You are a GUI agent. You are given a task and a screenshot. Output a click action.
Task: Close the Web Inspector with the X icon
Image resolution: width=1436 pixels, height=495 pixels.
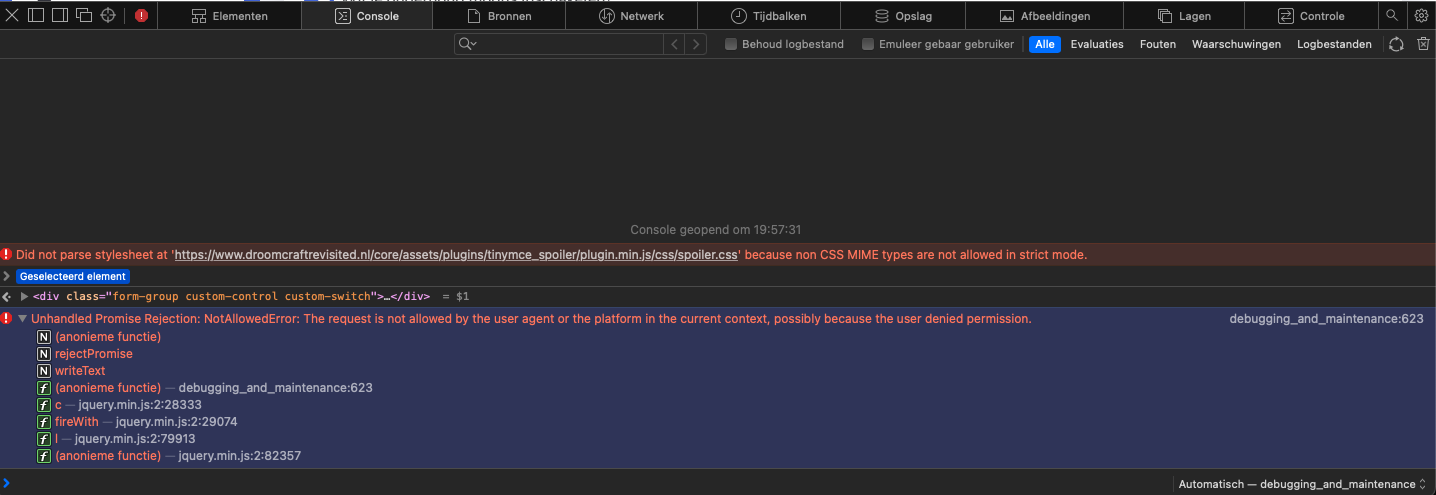[13, 15]
